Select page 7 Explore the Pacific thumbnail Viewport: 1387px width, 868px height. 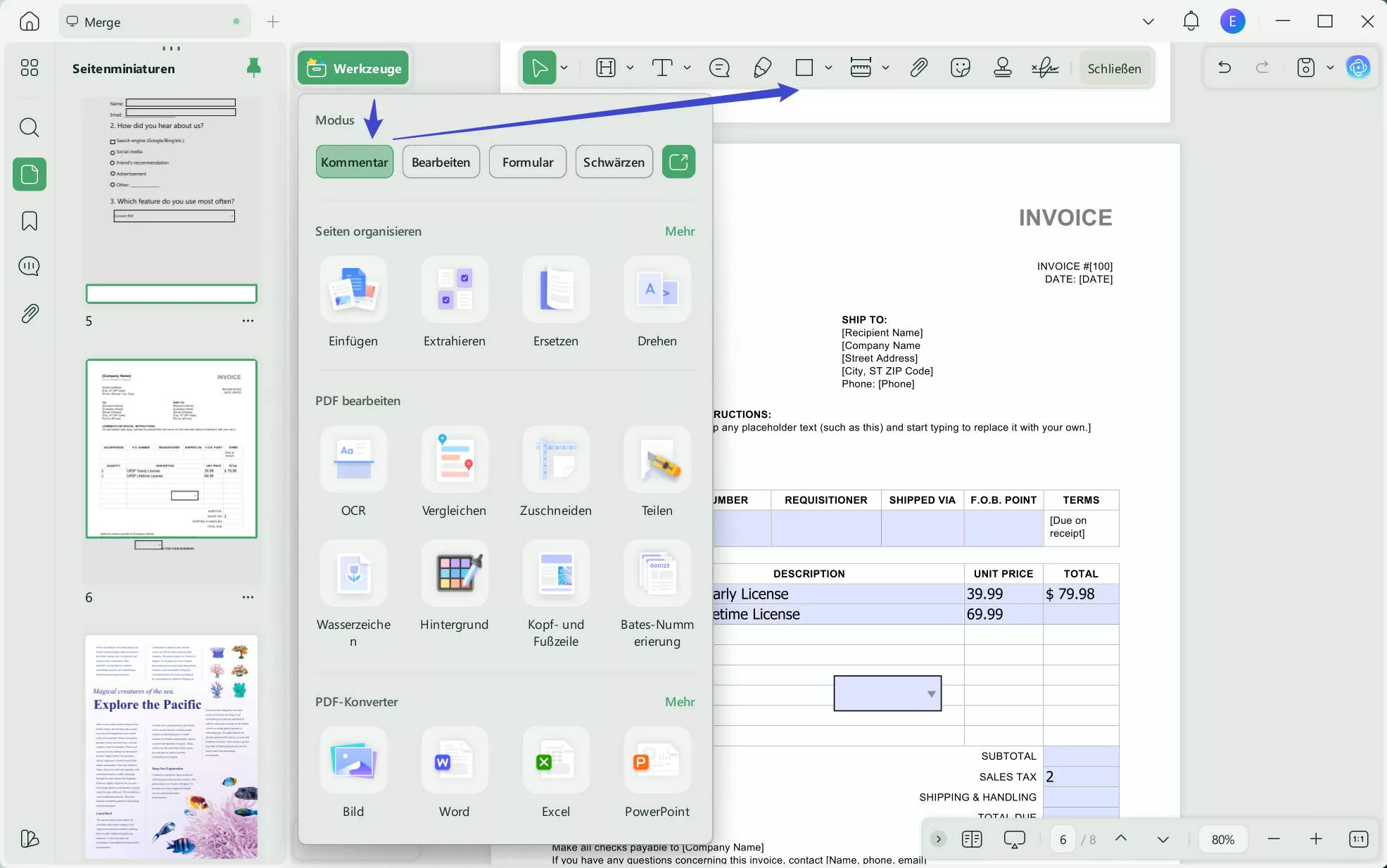coord(171,746)
